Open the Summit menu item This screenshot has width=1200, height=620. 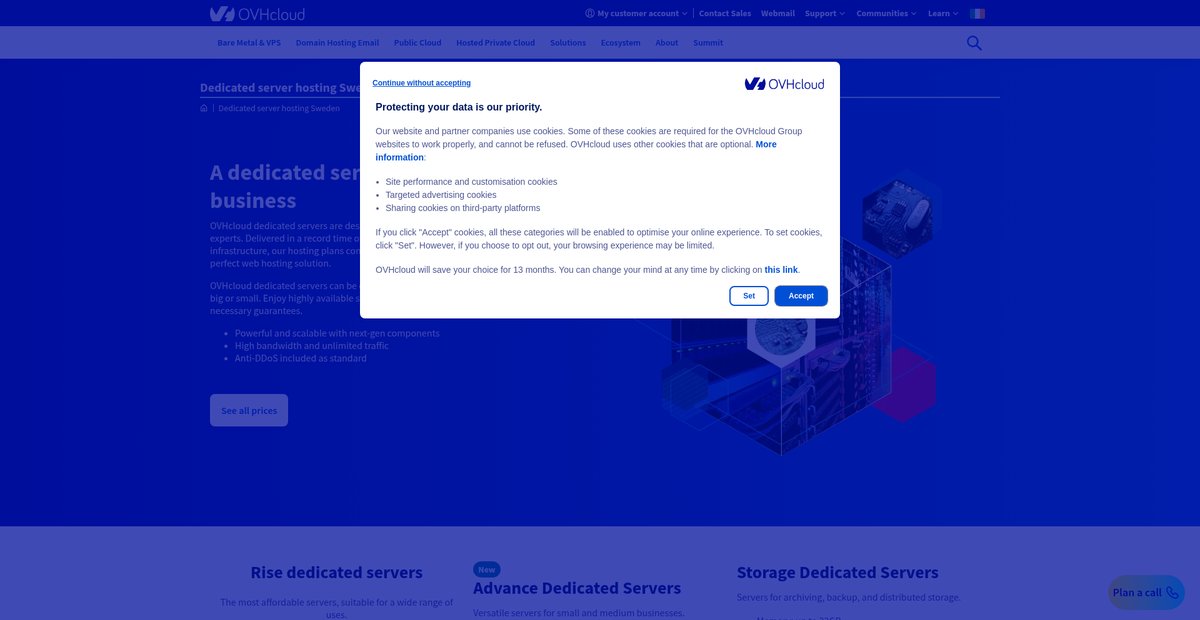(x=708, y=43)
